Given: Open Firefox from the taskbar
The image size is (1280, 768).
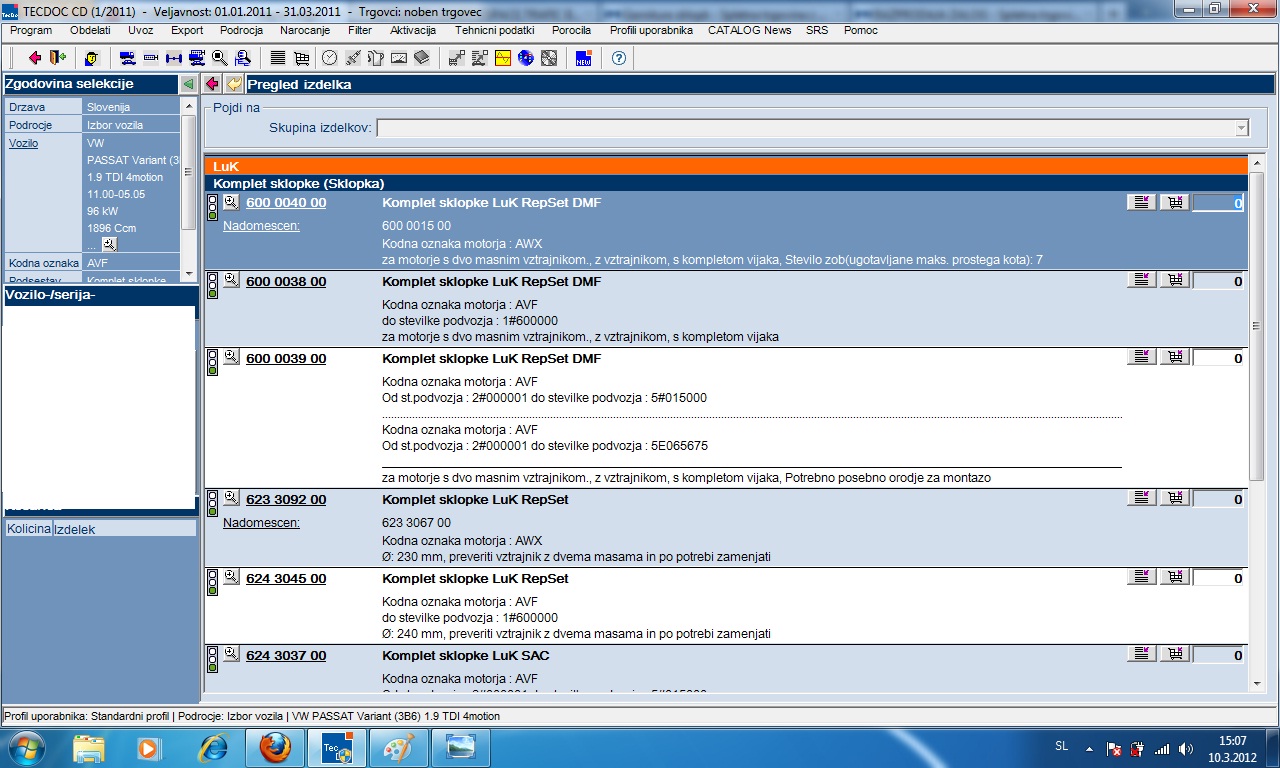Looking at the screenshot, I should [x=275, y=747].
